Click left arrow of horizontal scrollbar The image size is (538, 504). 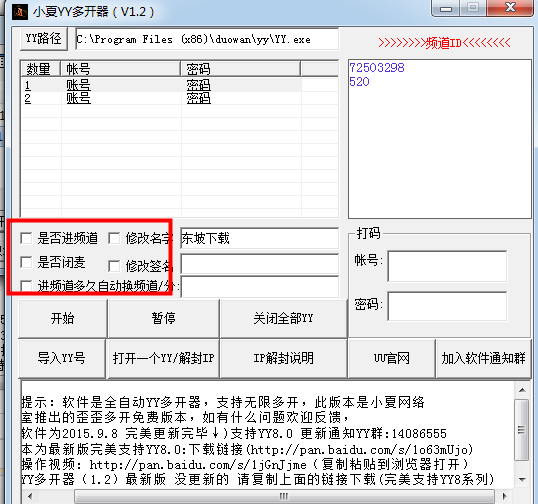click(30, 496)
